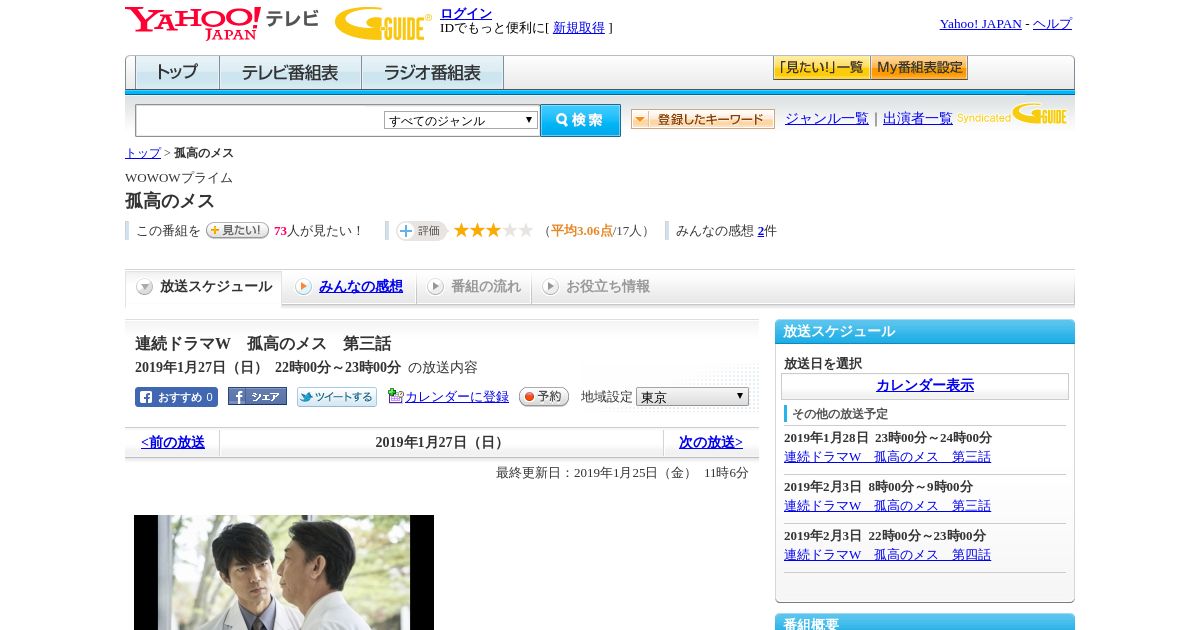
Task: Open the ジャンル一覧 link
Action: (827, 119)
